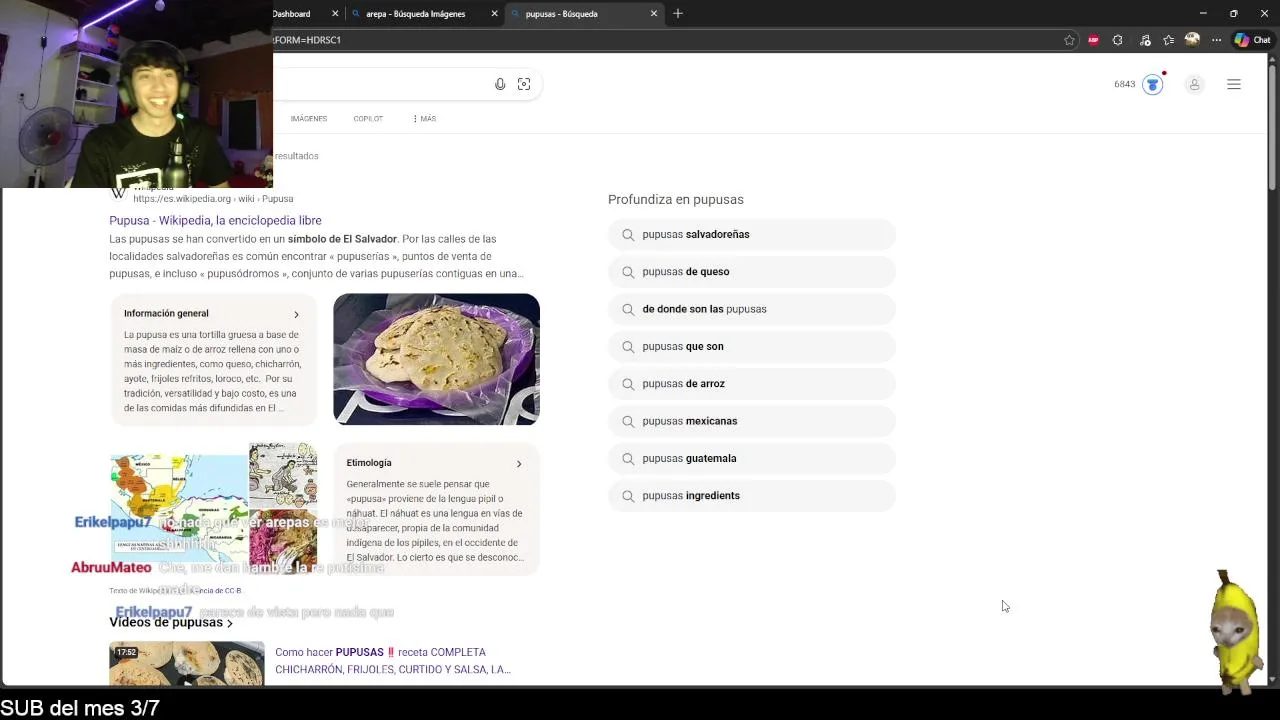
Task: Open the COPILOT search tab
Action: tap(368, 118)
